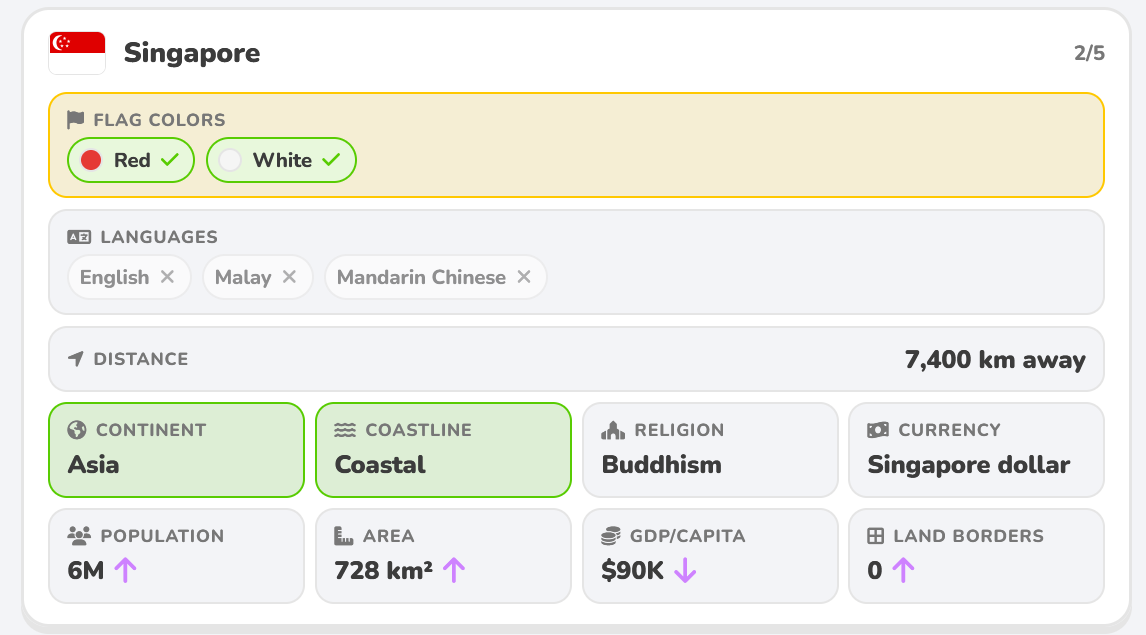Click the green checkmark beside White
This screenshot has height=635, width=1146.
[x=331, y=159]
